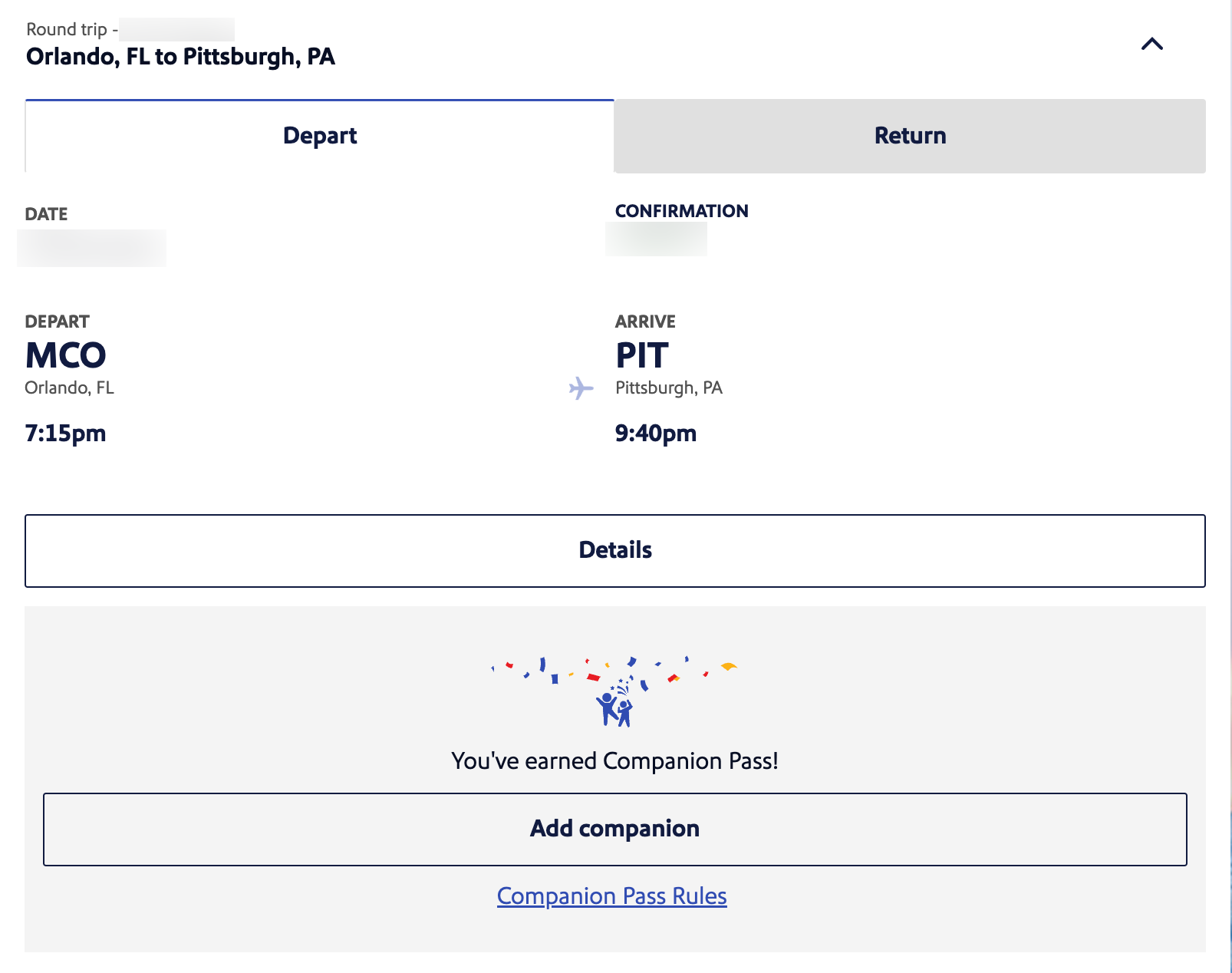
Task: Click the "You've earned Companion Pass!" message
Action: point(614,760)
